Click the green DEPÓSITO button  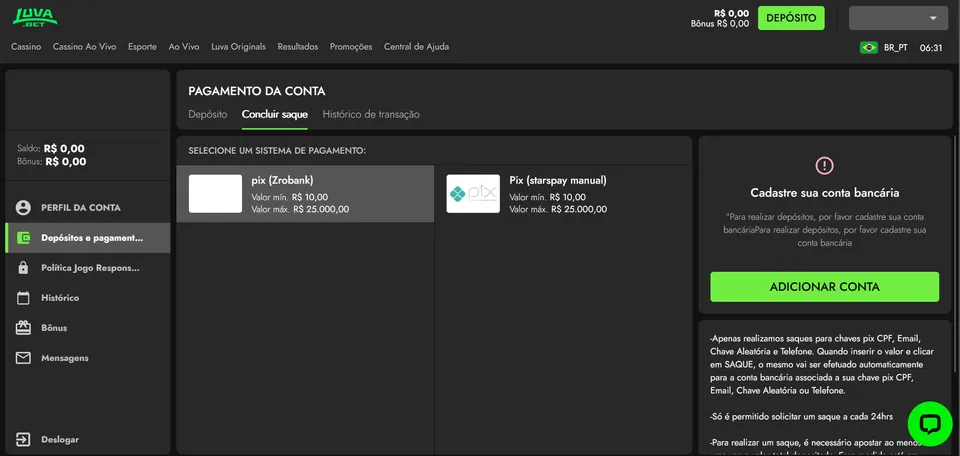pyautogui.click(x=791, y=18)
